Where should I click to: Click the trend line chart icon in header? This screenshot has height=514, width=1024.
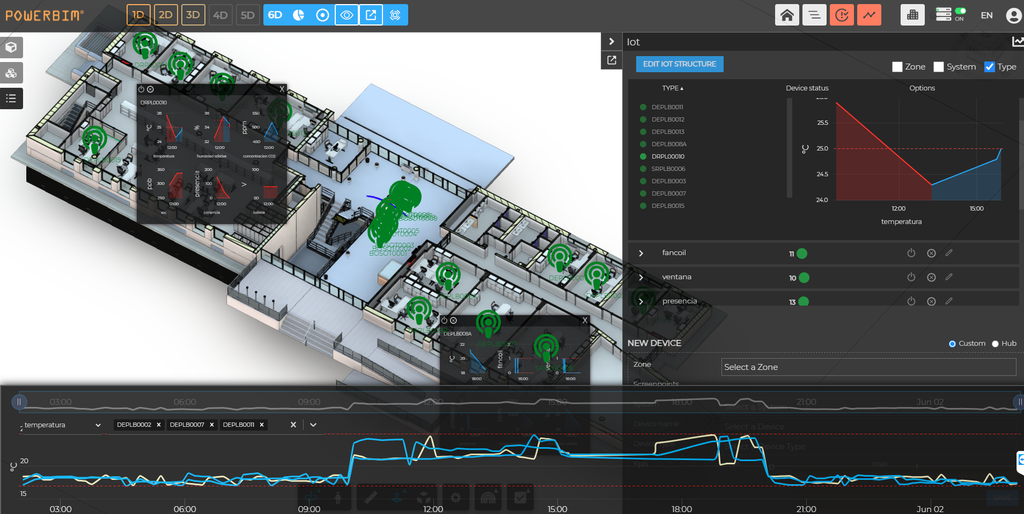869,15
